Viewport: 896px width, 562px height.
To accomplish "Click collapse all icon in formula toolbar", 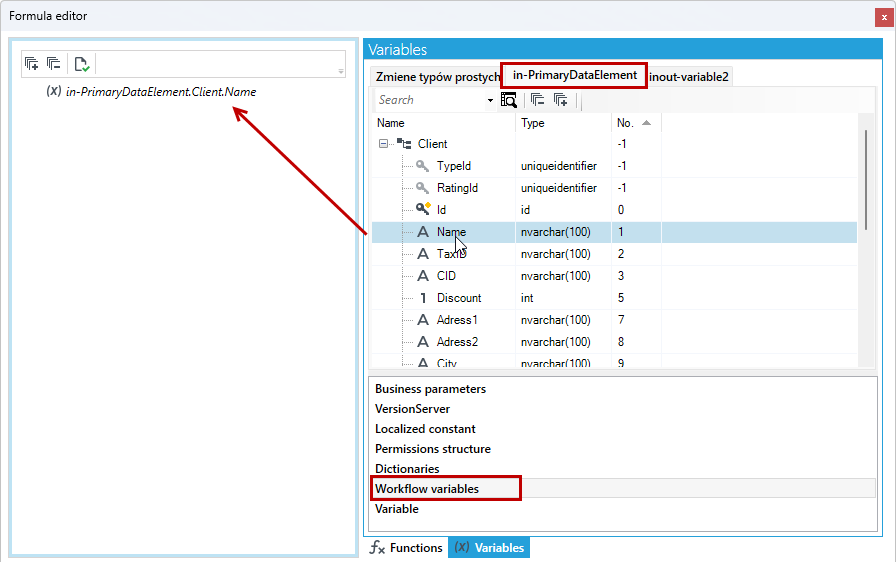I will pos(54,63).
